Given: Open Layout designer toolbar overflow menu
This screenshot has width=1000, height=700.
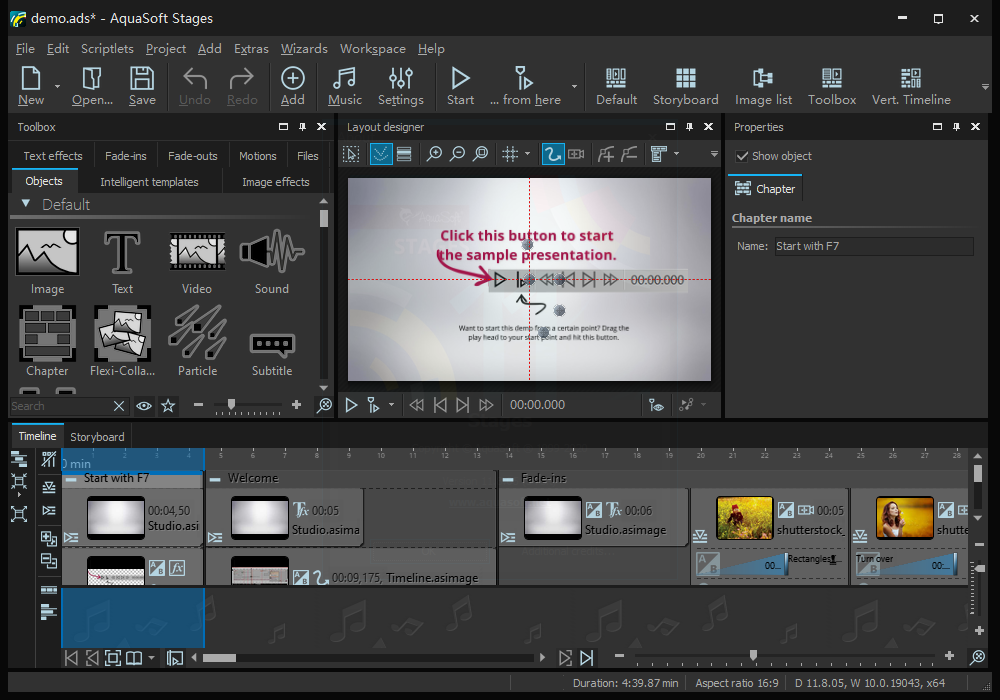Looking at the screenshot, I should (x=714, y=154).
